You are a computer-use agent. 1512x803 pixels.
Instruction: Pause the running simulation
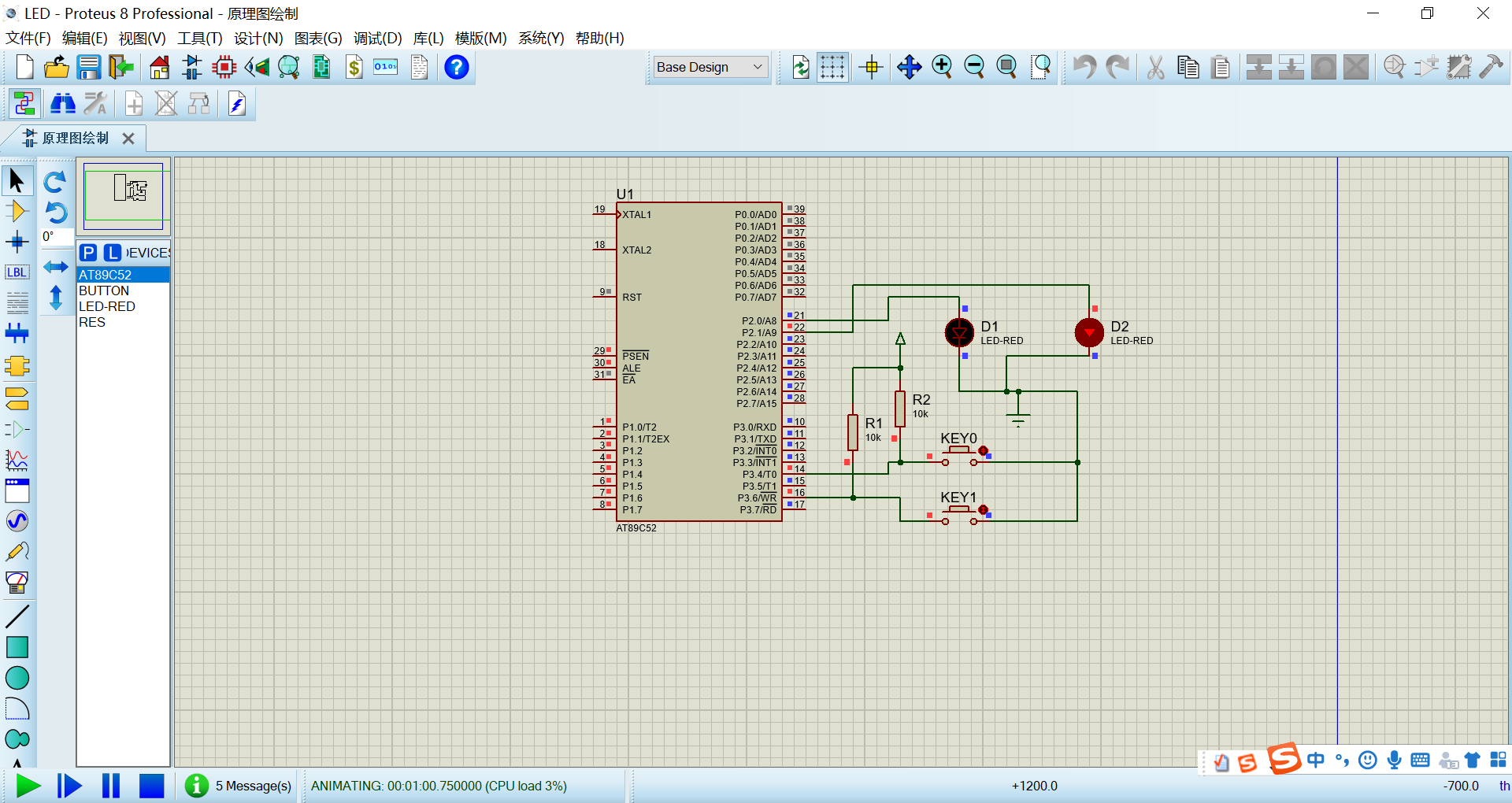click(x=111, y=786)
